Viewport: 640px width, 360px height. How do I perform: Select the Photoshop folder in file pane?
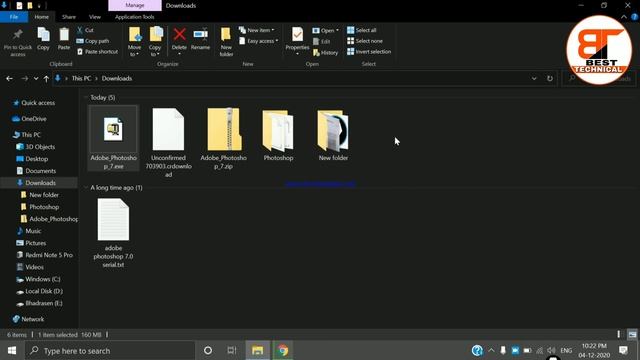pyautogui.click(x=278, y=135)
